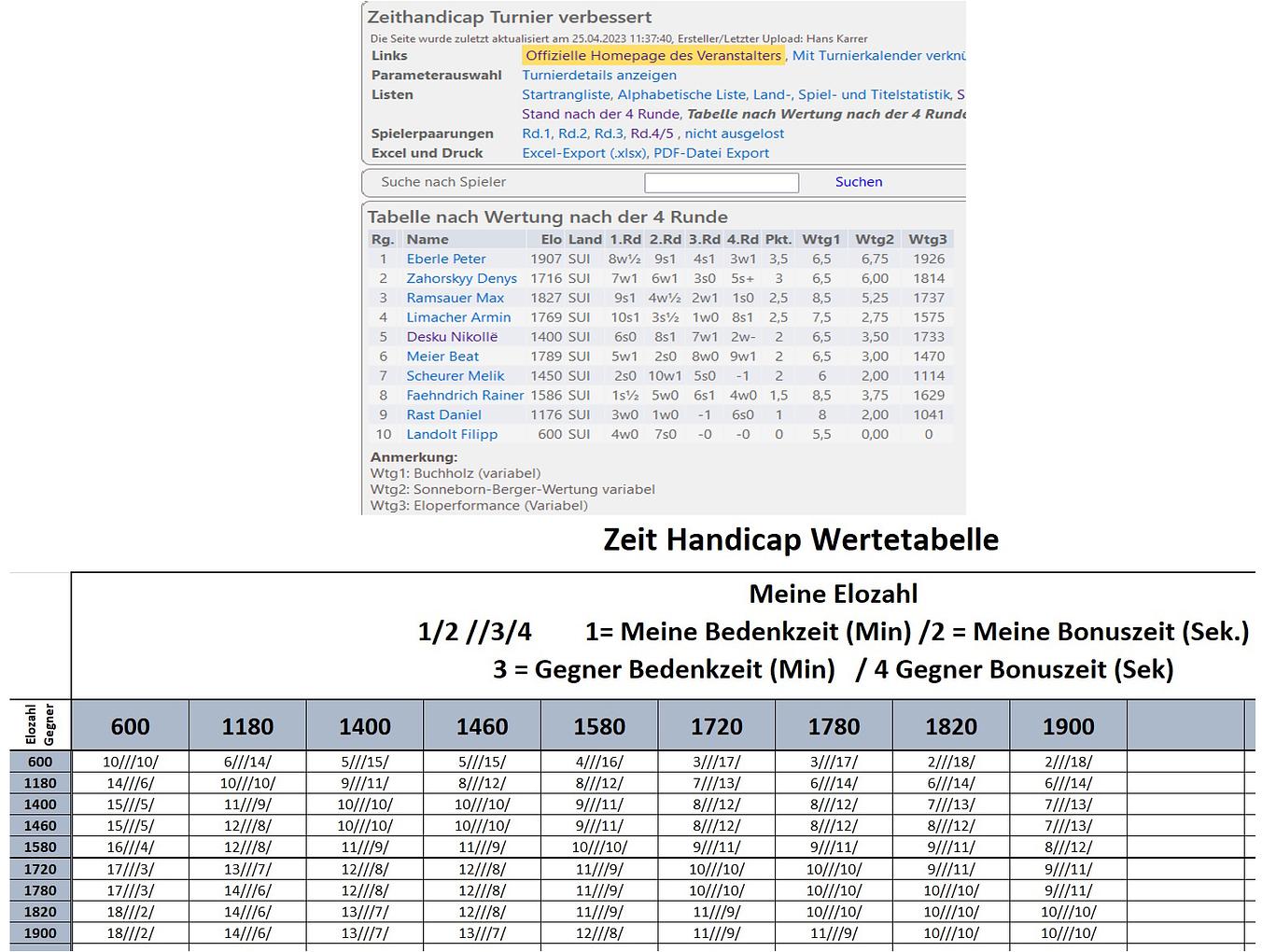Click the 1900 column header in Wertetabelle
The width and height of the screenshot is (1262, 952).
point(1068,726)
